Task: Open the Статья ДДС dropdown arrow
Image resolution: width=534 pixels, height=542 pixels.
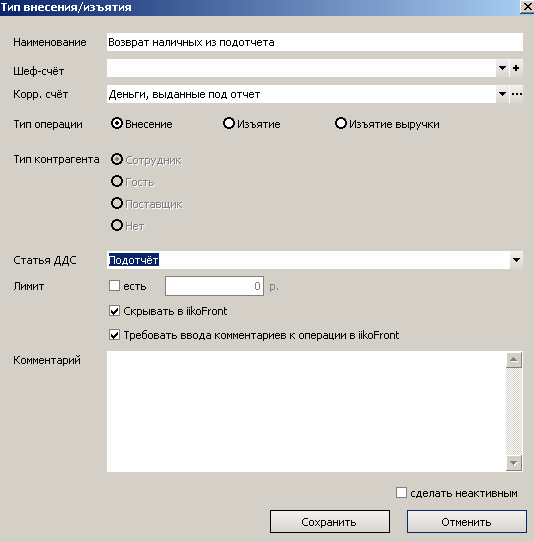Action: click(516, 260)
